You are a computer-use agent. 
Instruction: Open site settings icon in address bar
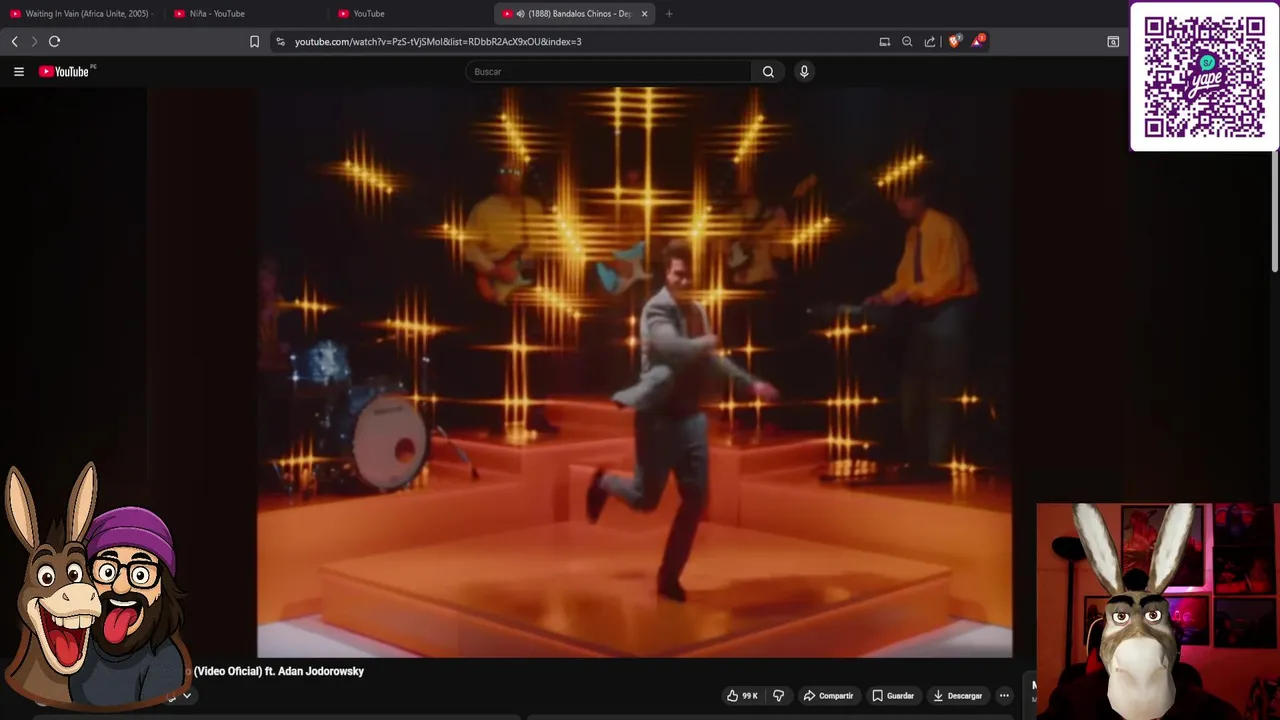click(x=280, y=41)
